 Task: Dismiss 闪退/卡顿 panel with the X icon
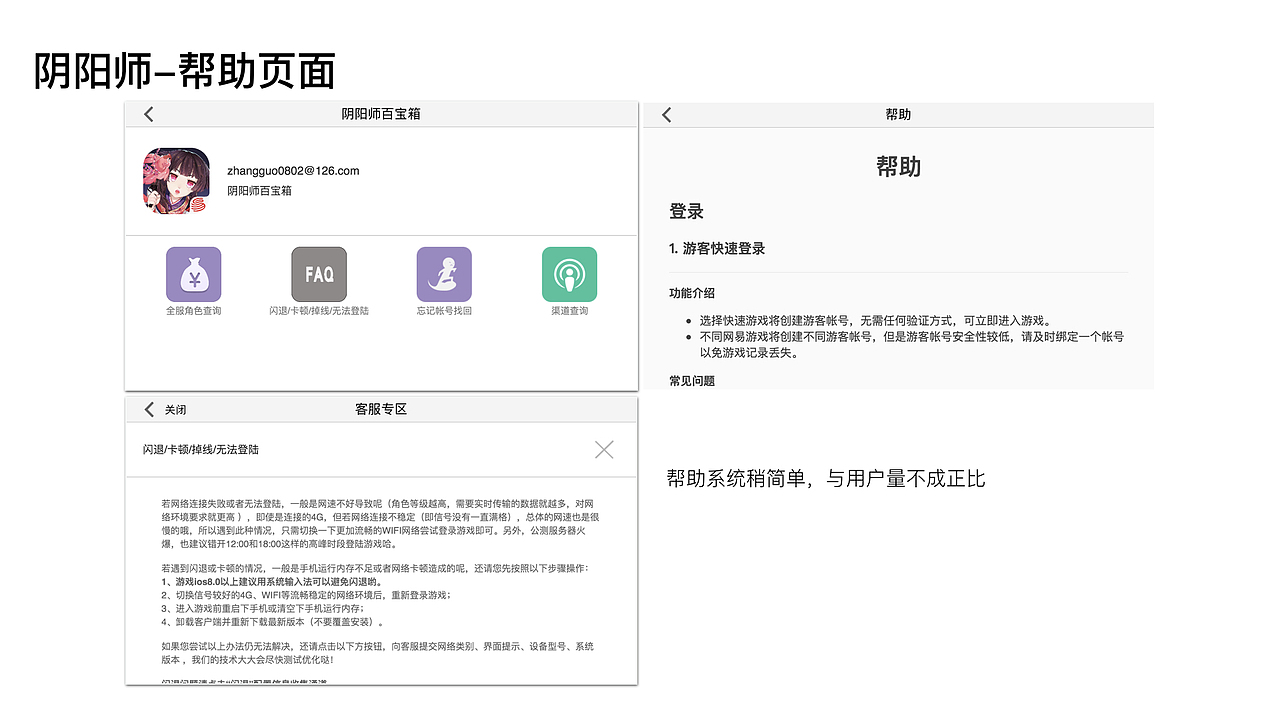pyautogui.click(x=604, y=449)
